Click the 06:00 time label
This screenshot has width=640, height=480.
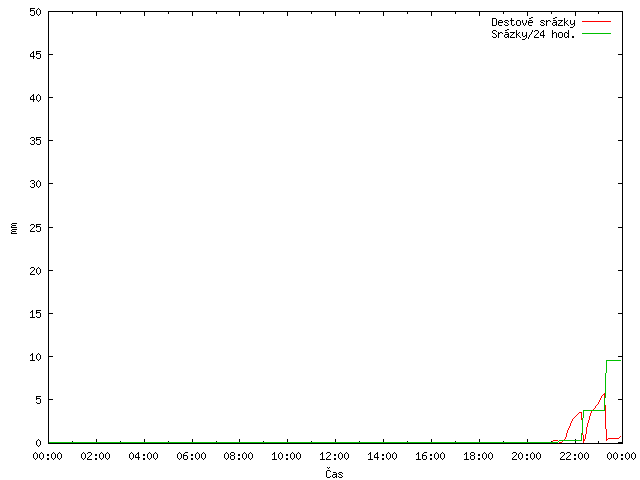click(x=191, y=456)
